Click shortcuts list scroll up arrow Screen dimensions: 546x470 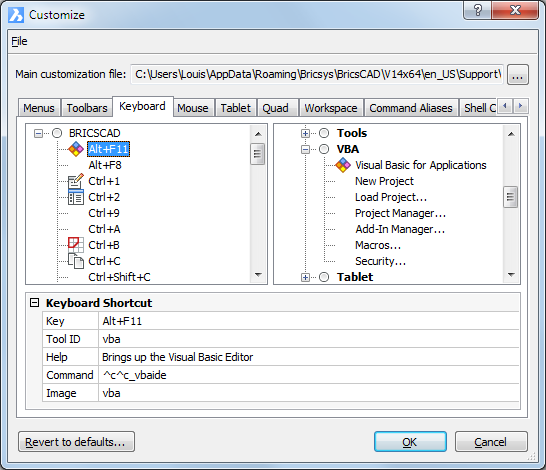tap(258, 134)
